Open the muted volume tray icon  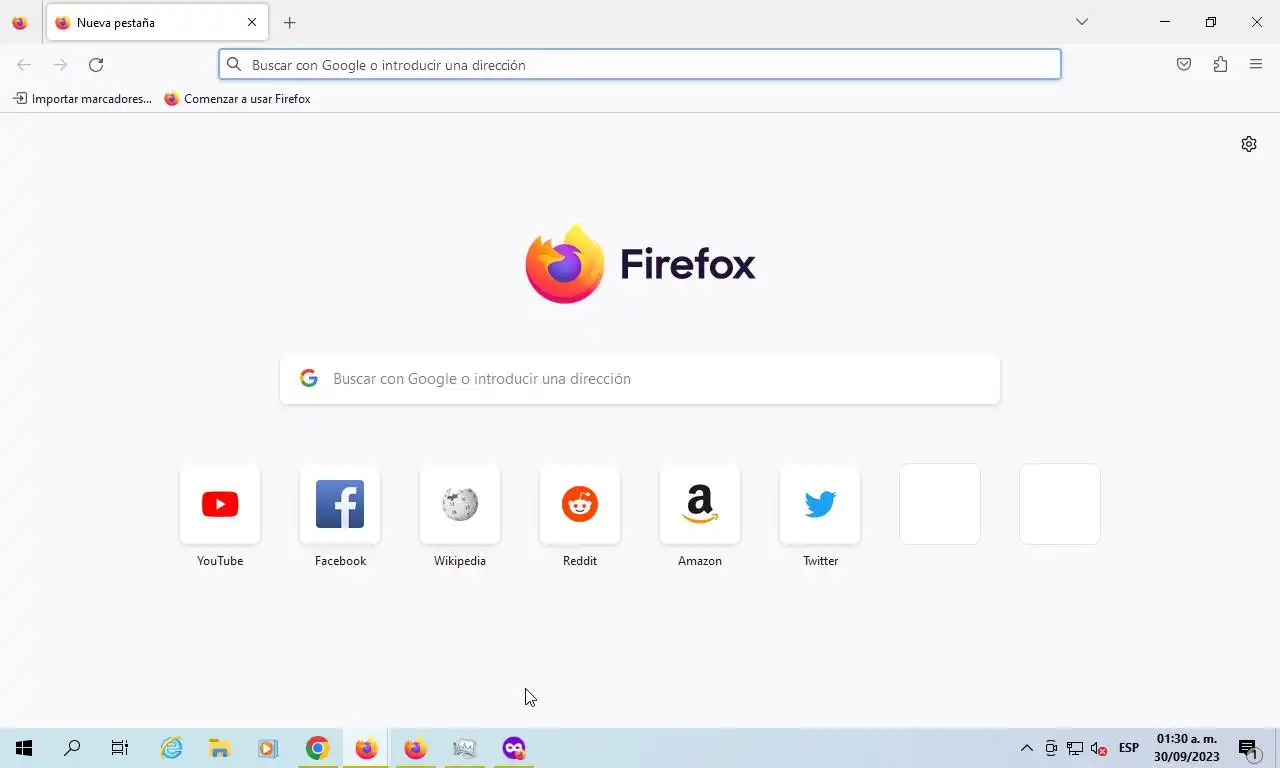(x=1099, y=748)
